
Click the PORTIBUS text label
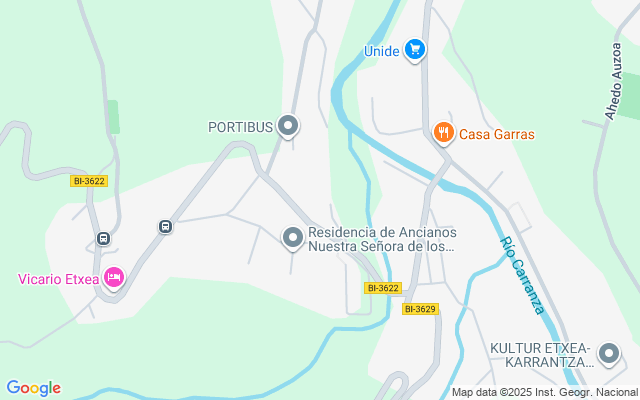240,127
